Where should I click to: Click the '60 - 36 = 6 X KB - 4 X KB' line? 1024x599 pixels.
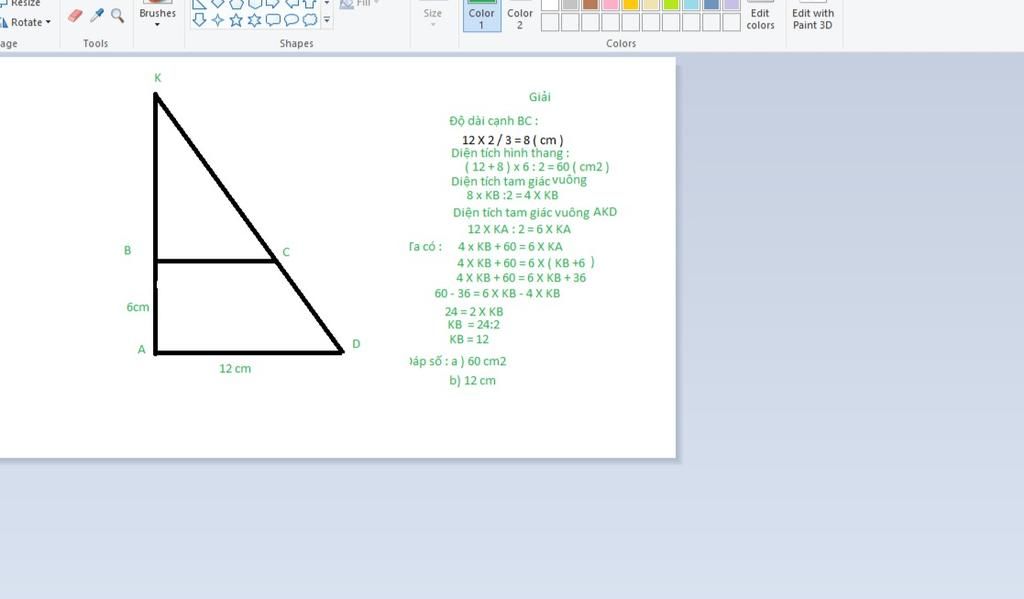coord(497,293)
